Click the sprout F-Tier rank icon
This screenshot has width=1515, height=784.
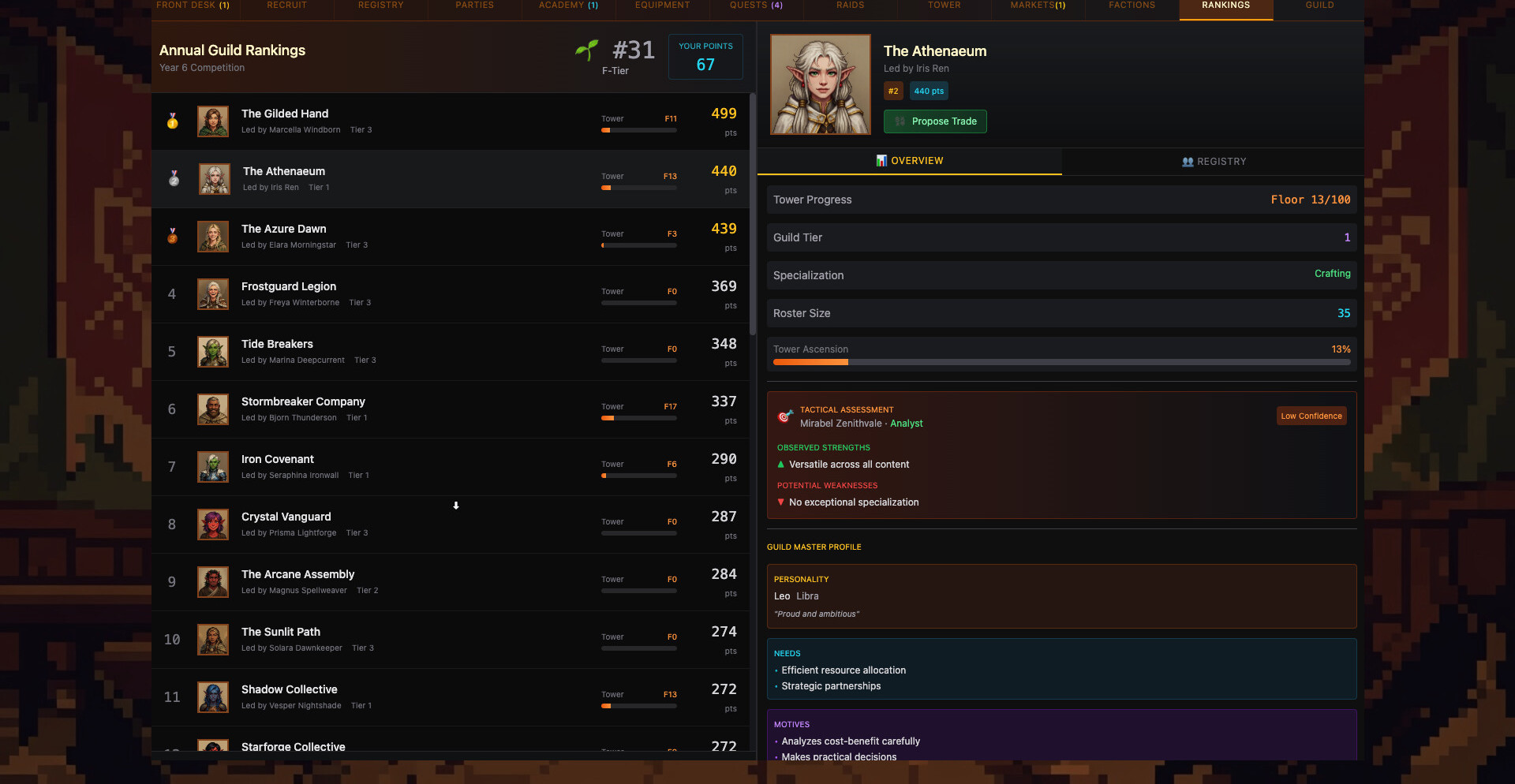(586, 50)
